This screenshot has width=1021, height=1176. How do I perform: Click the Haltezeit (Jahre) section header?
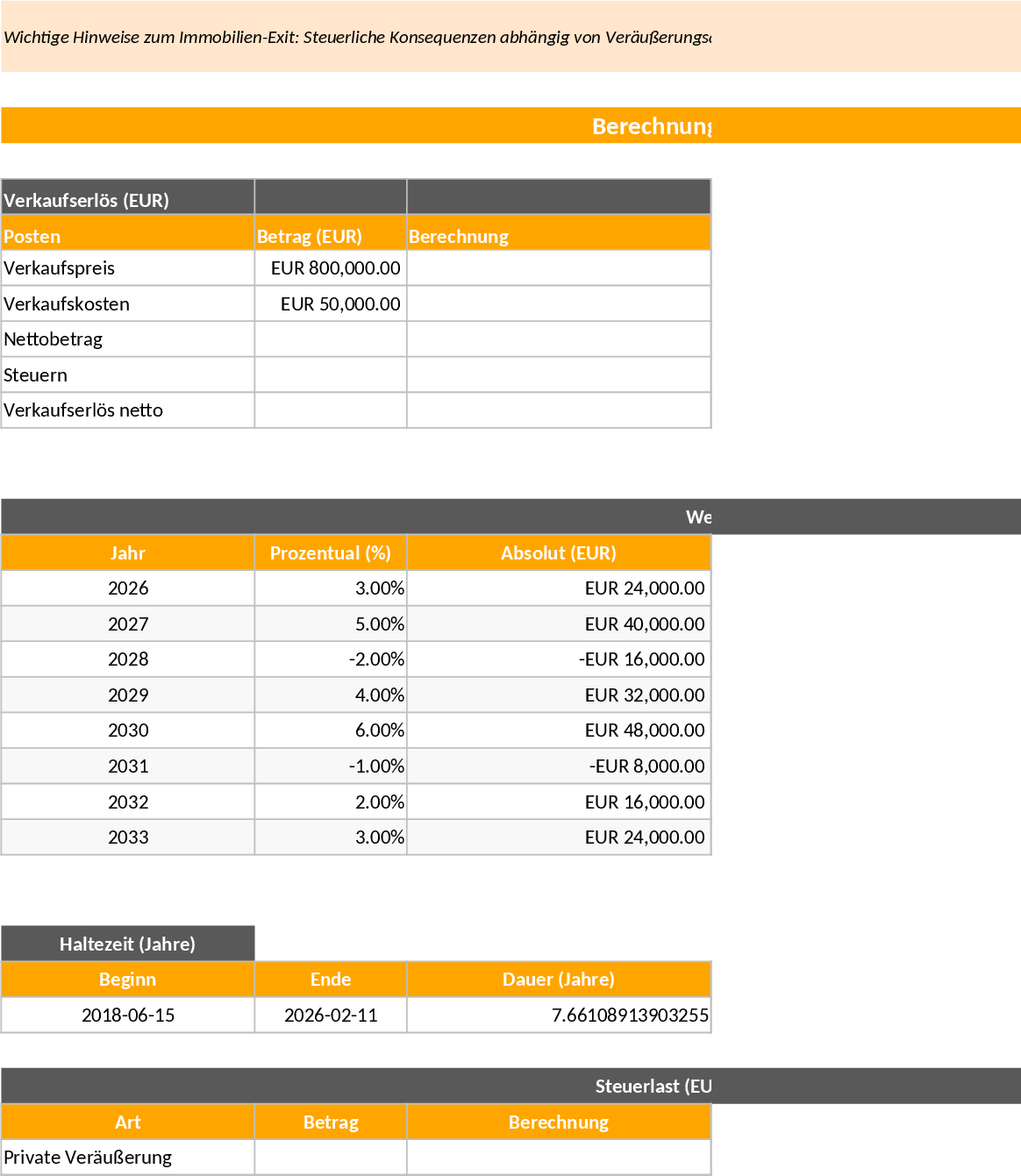click(x=128, y=944)
